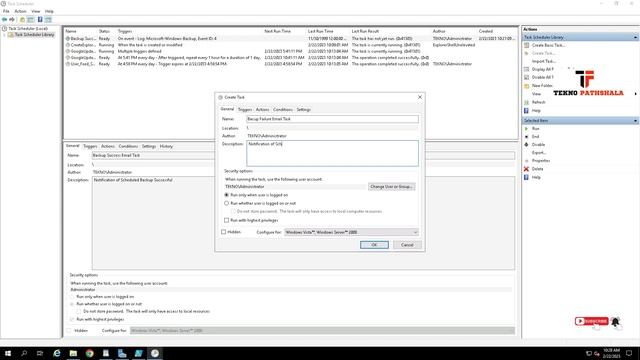
Task: Go forward using the toolbar's Forward arrow
Action: tap(12, 20)
